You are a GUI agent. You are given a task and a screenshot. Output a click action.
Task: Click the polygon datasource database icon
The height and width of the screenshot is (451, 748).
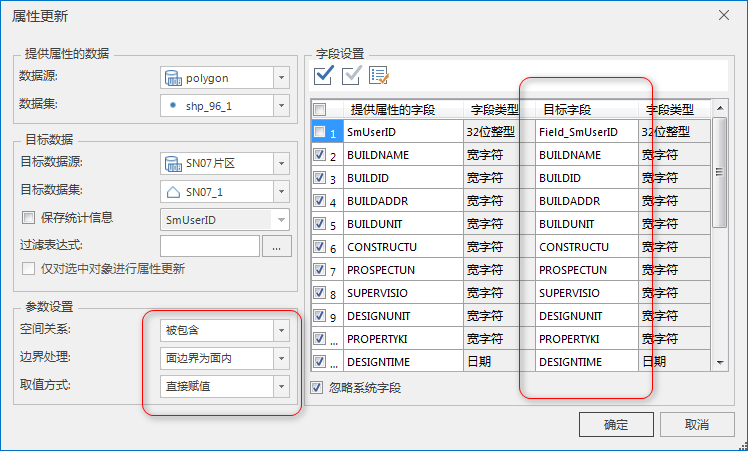click(173, 78)
